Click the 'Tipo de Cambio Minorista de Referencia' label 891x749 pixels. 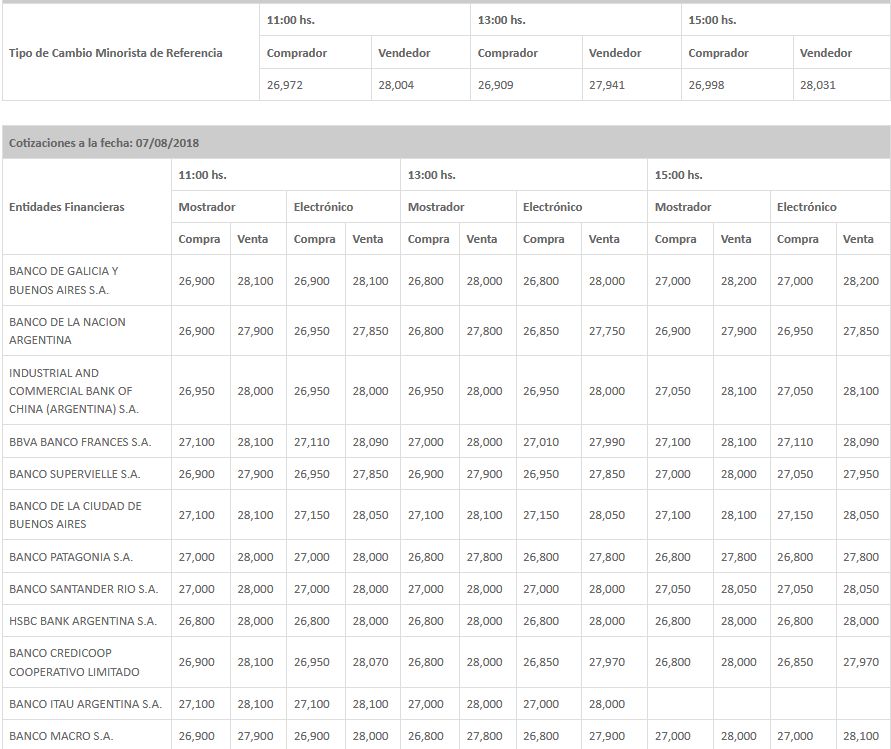(115, 53)
